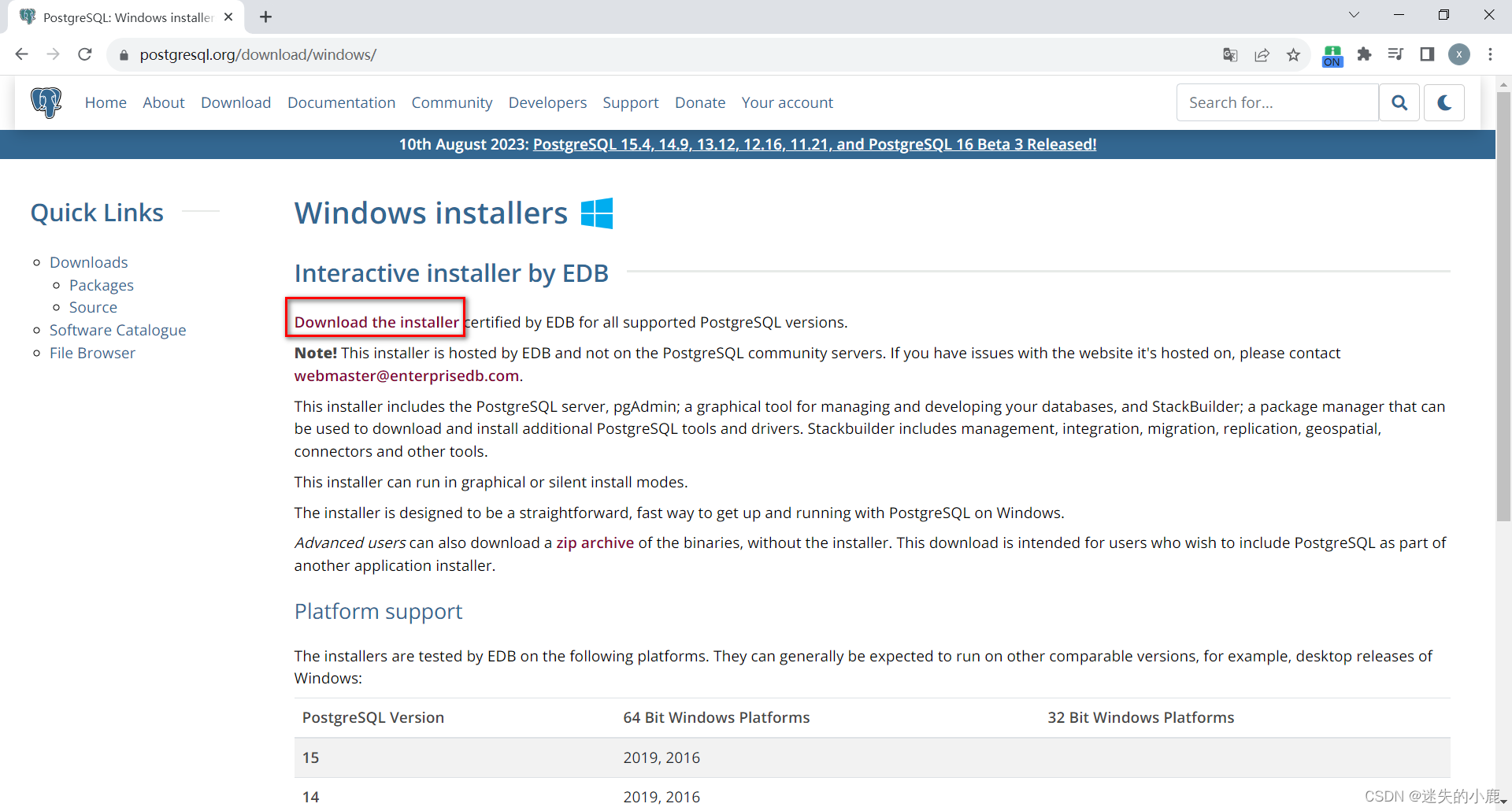The width and height of the screenshot is (1512, 811).
Task: Click 32 Bit Windows Platforms header
Action: (1140, 717)
